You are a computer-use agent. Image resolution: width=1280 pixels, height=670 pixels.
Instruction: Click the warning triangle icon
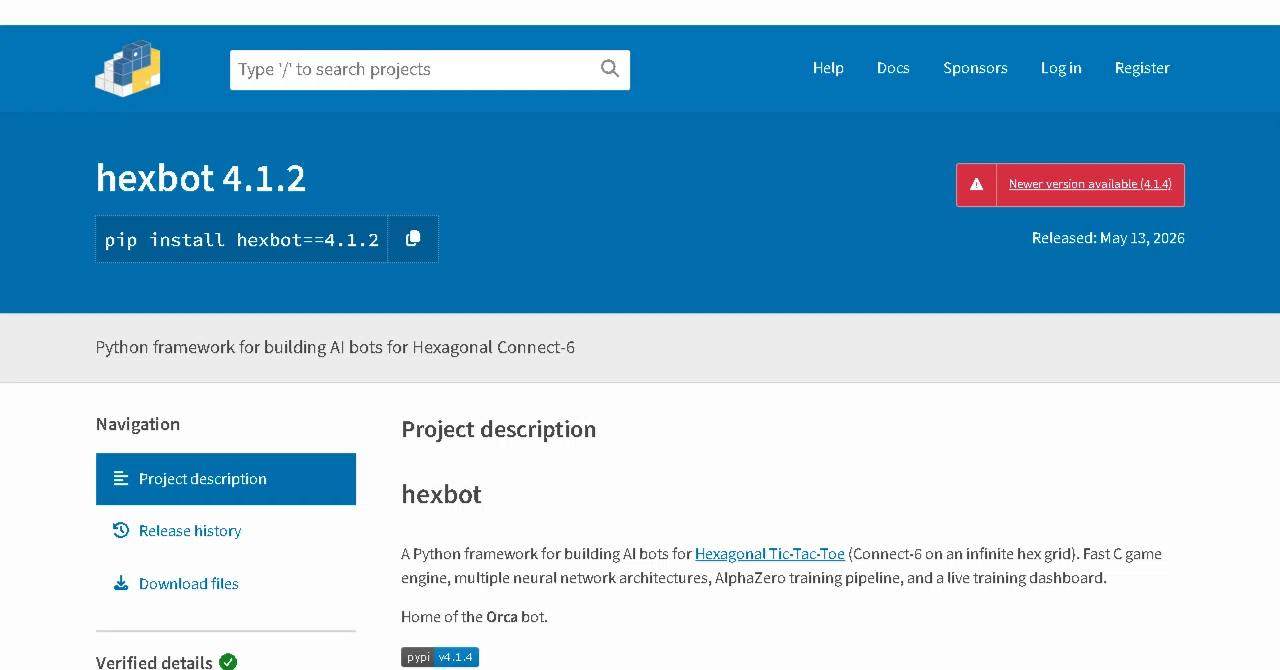point(976,185)
